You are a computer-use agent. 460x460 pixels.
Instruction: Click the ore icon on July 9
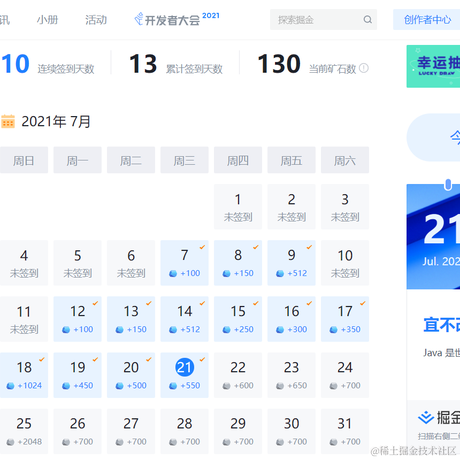point(280,273)
